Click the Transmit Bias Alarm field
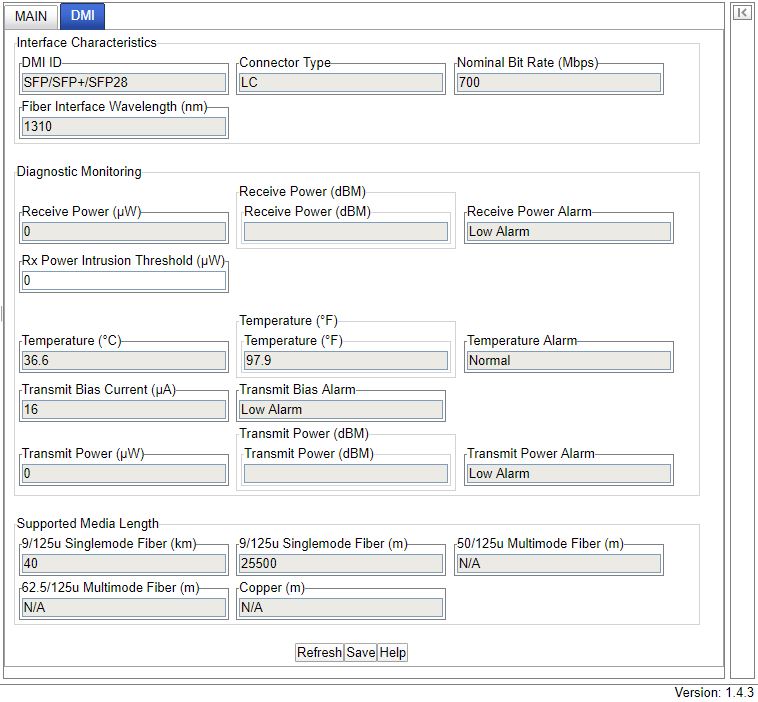 [341, 410]
